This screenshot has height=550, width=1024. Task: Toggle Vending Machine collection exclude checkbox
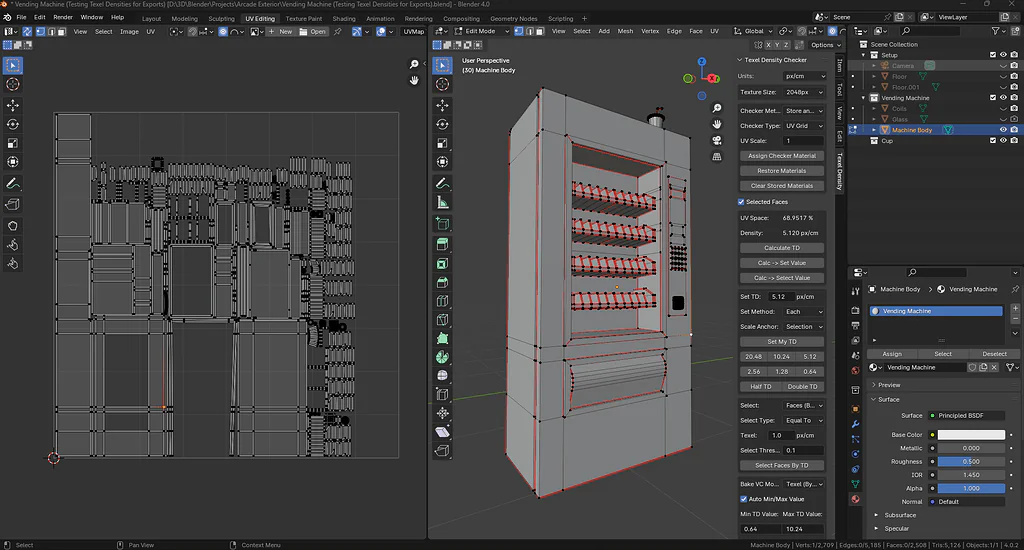(x=993, y=98)
